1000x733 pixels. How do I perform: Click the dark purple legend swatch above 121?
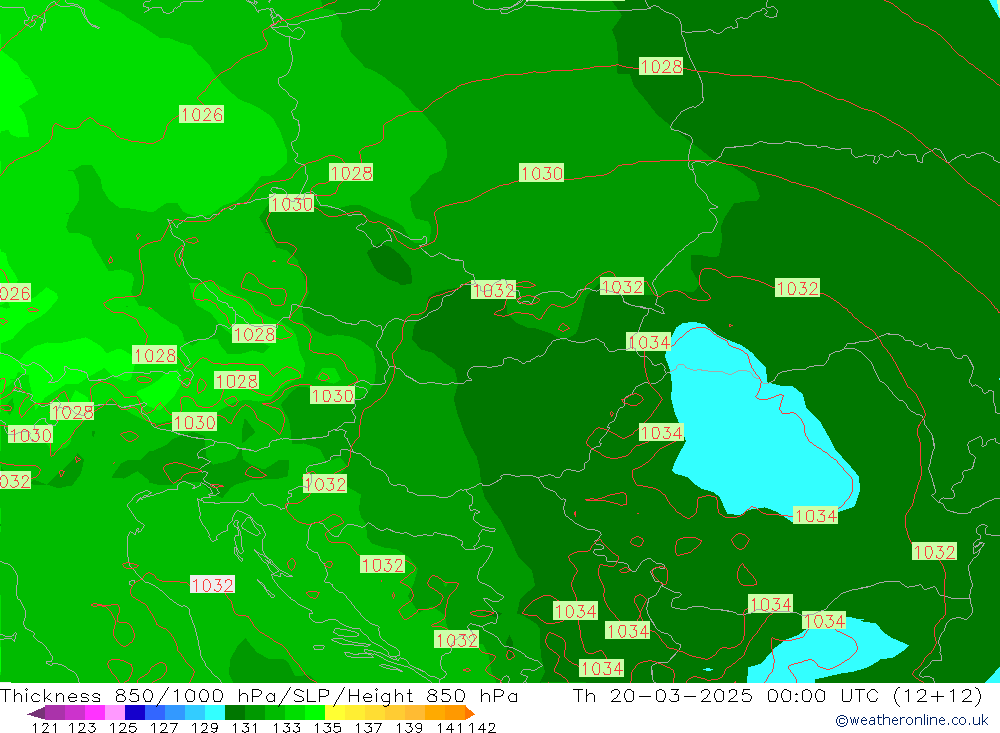click(55, 712)
